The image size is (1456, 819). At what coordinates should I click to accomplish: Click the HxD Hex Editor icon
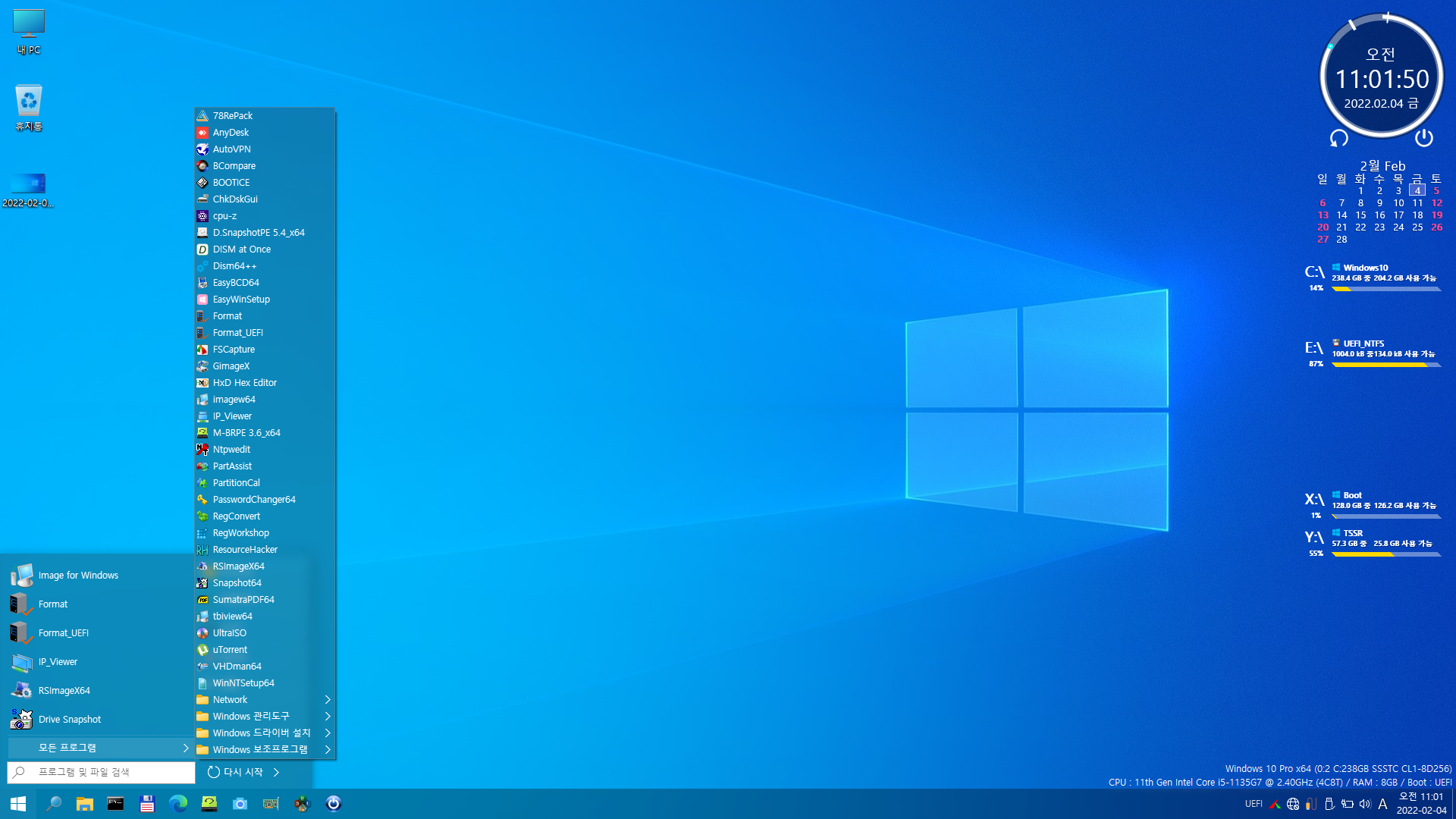(x=202, y=383)
